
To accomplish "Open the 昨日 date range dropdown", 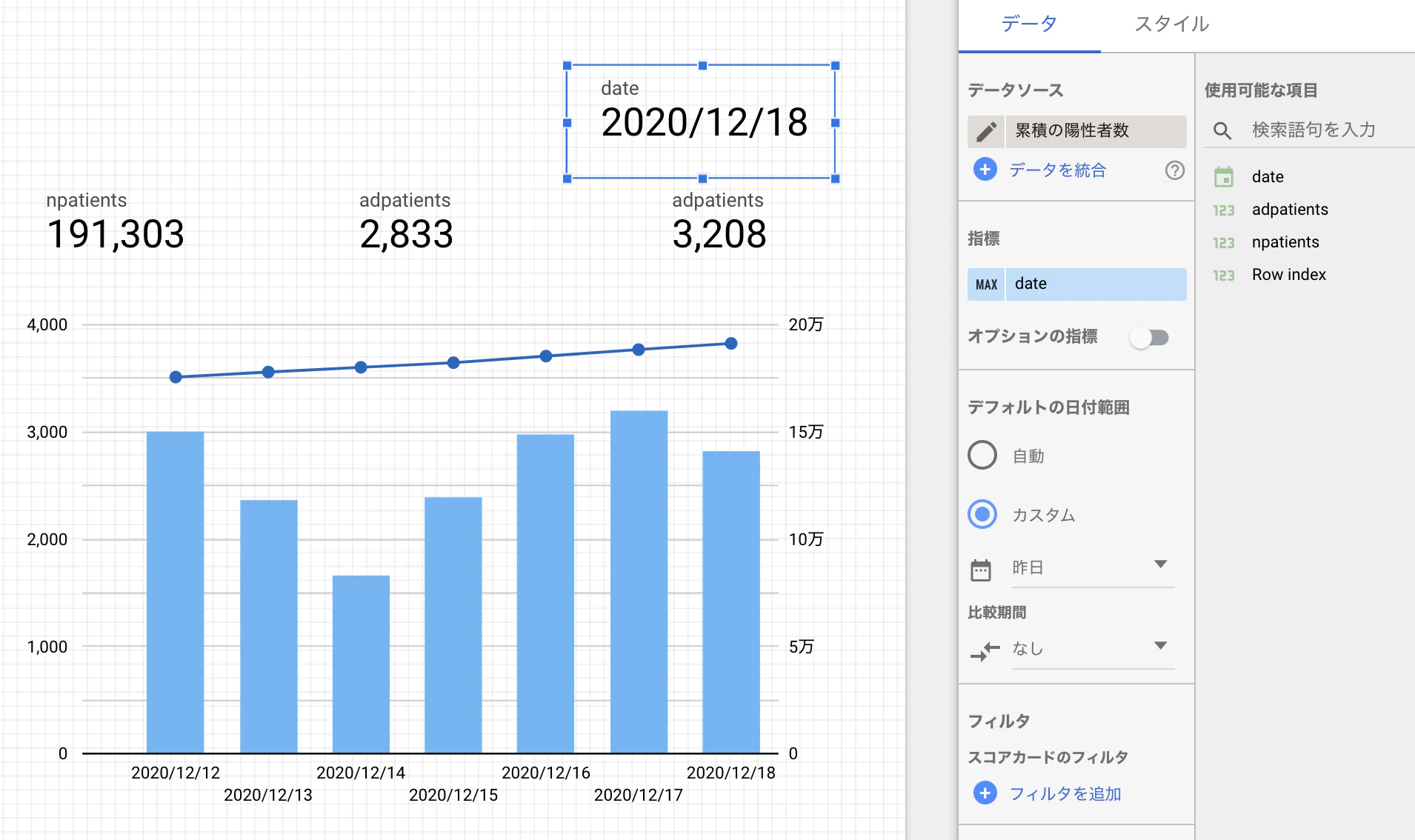I will [x=1093, y=568].
